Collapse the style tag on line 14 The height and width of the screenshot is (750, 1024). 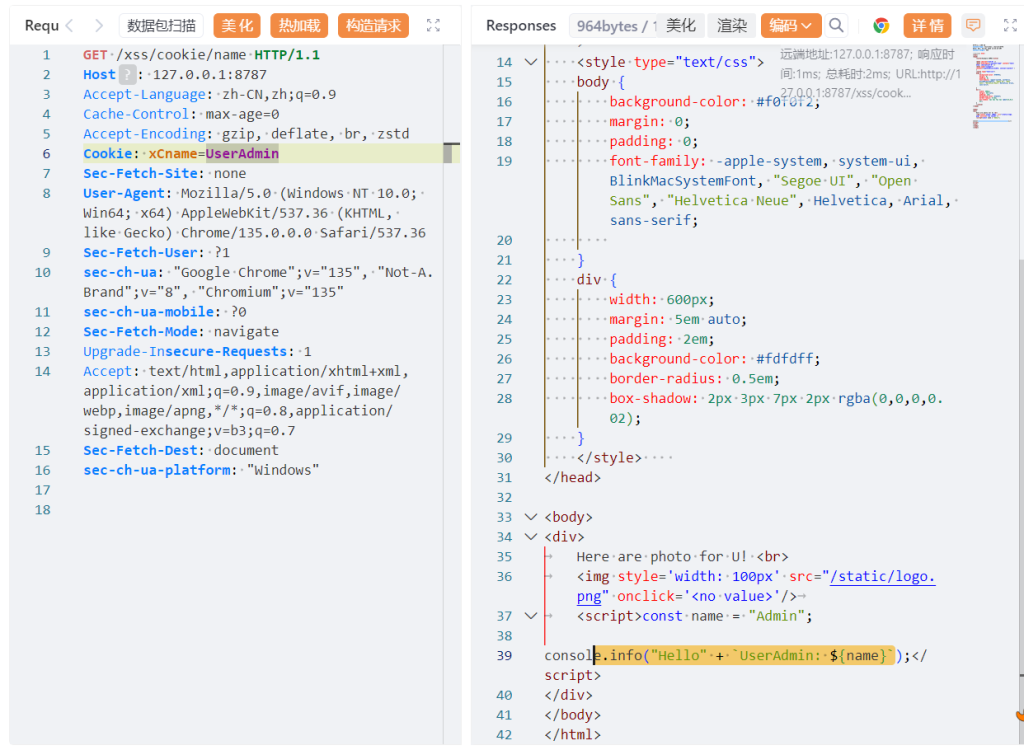pyautogui.click(x=530, y=62)
